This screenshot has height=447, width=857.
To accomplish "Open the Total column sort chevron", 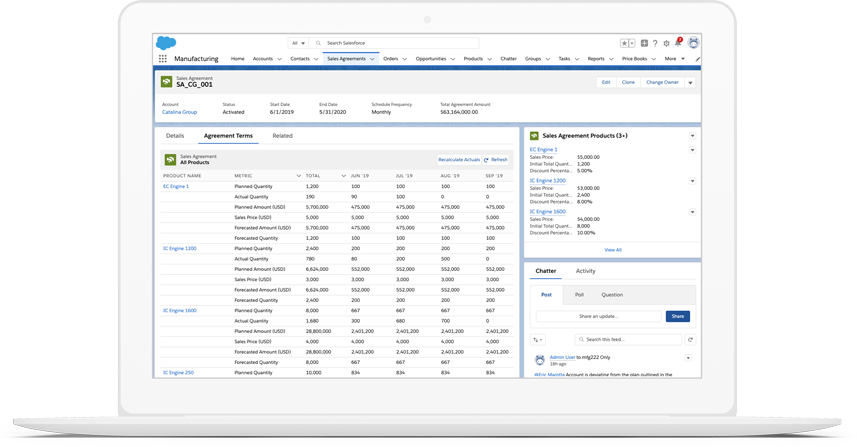I will [x=343, y=176].
